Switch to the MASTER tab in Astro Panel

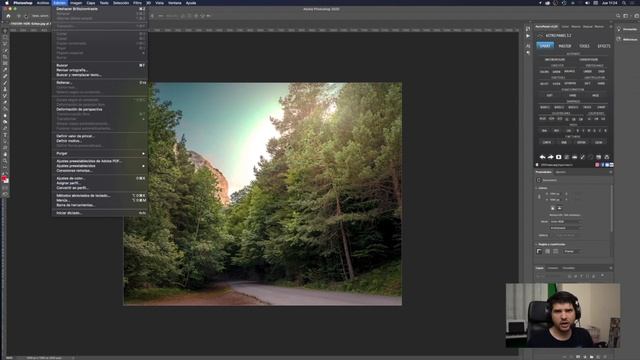565,46
